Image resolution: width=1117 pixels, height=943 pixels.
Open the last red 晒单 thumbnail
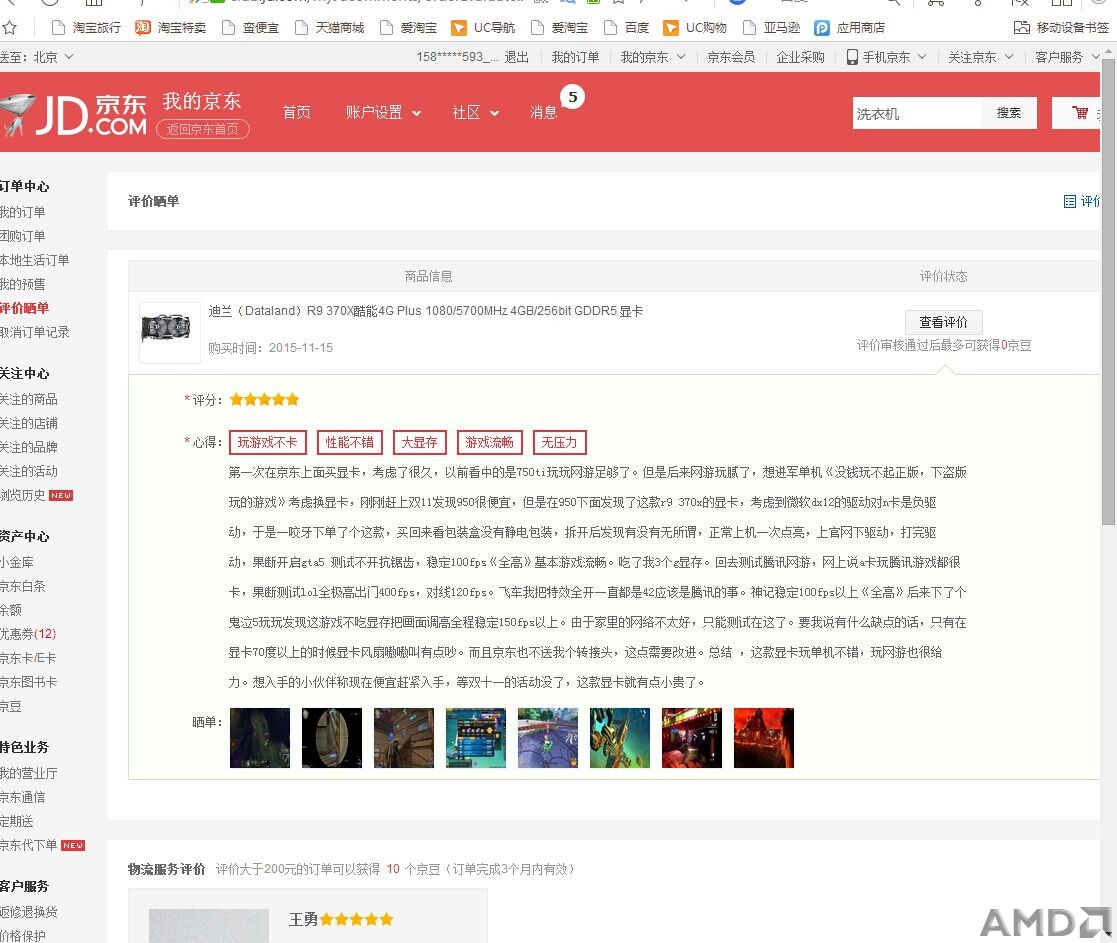point(764,738)
